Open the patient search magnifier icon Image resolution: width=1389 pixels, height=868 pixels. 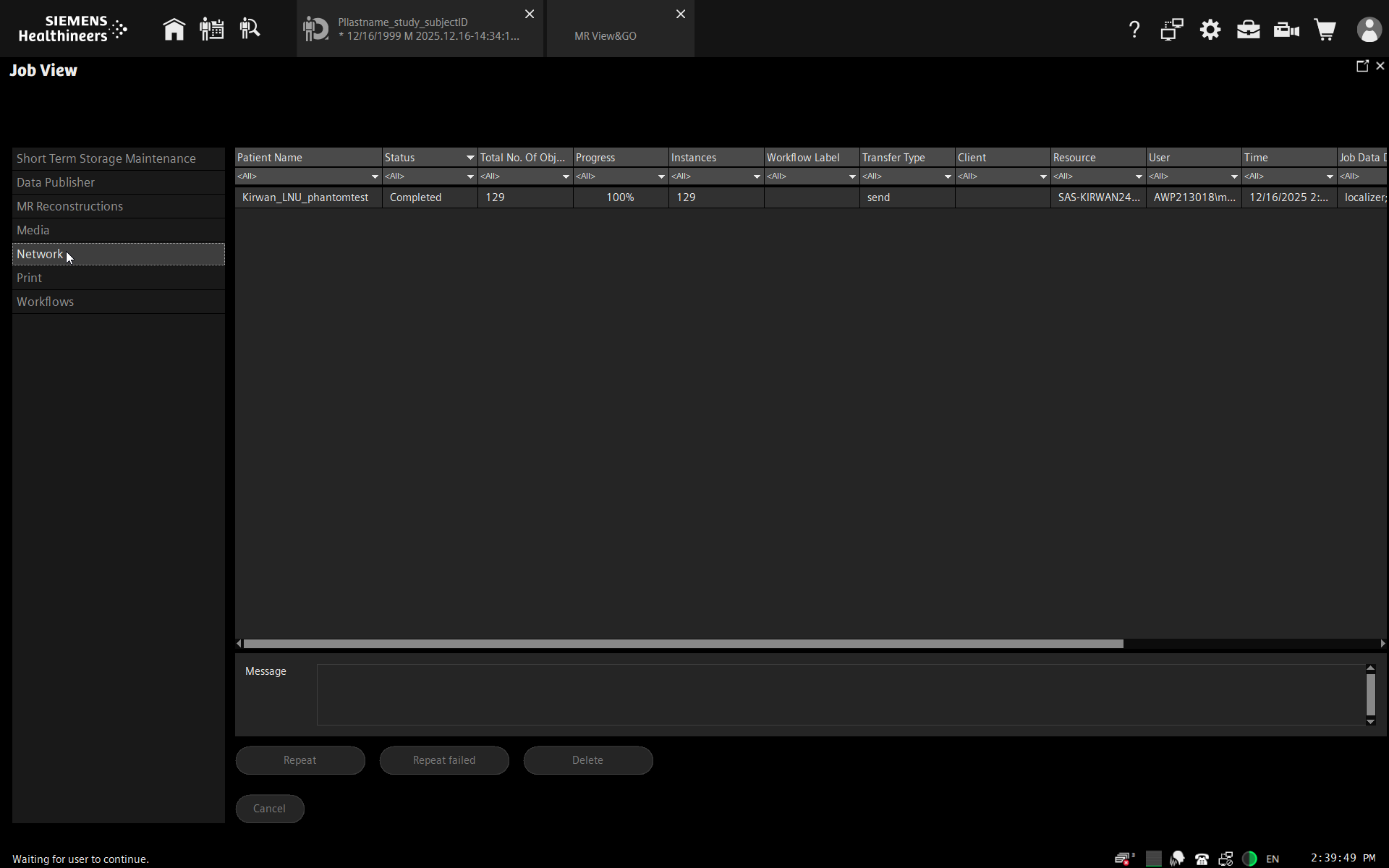coord(250,30)
